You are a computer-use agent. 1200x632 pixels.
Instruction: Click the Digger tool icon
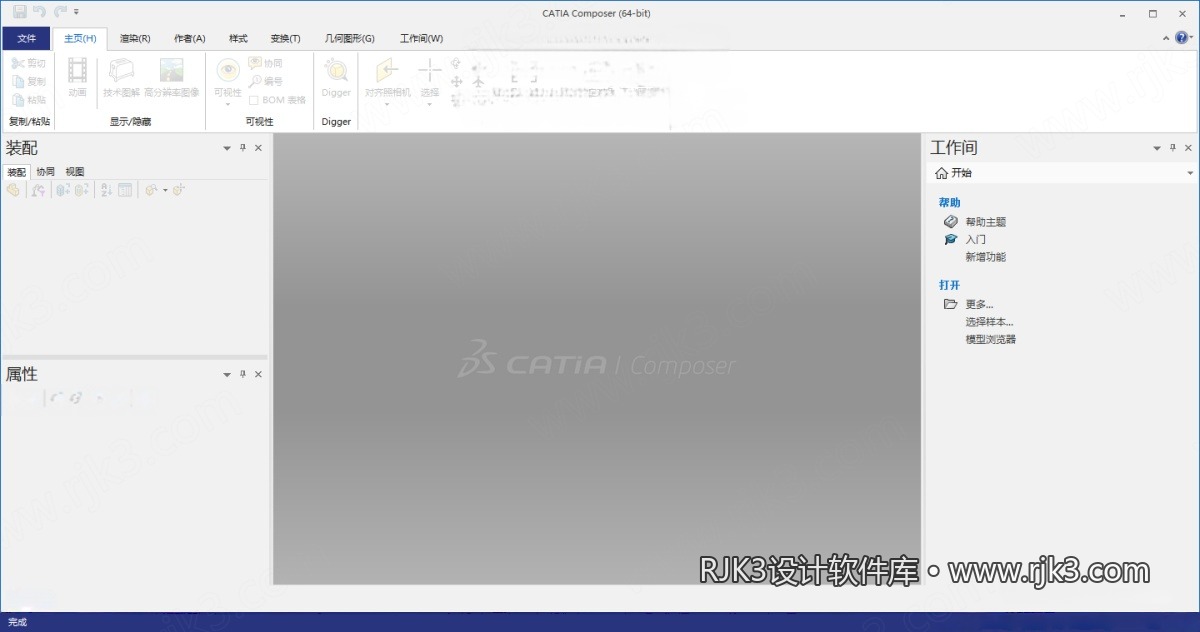click(336, 69)
